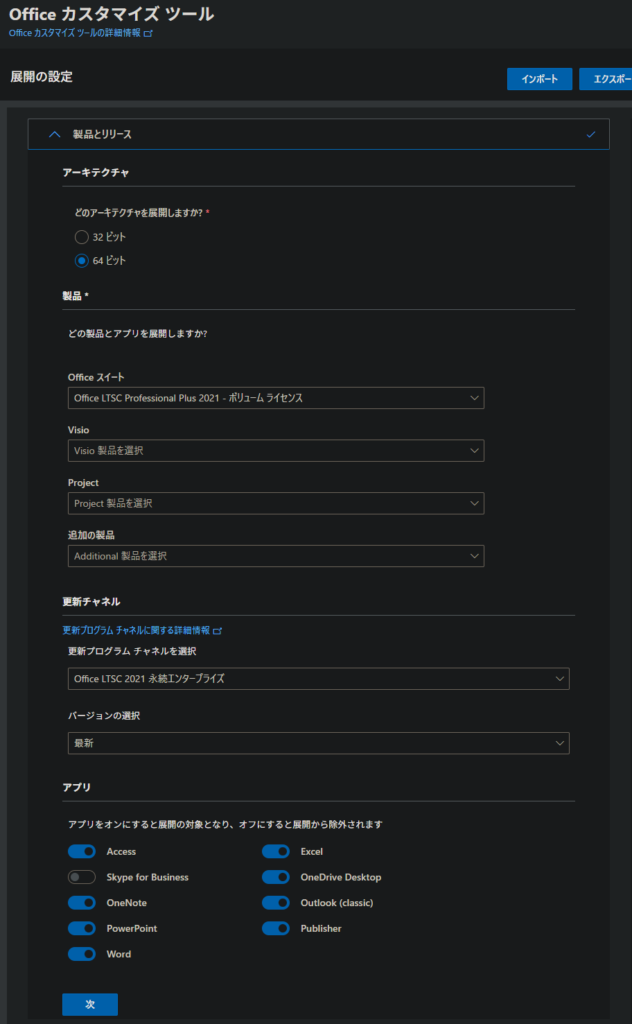
Task: Open the Office スイート dropdown
Action: tap(276, 398)
